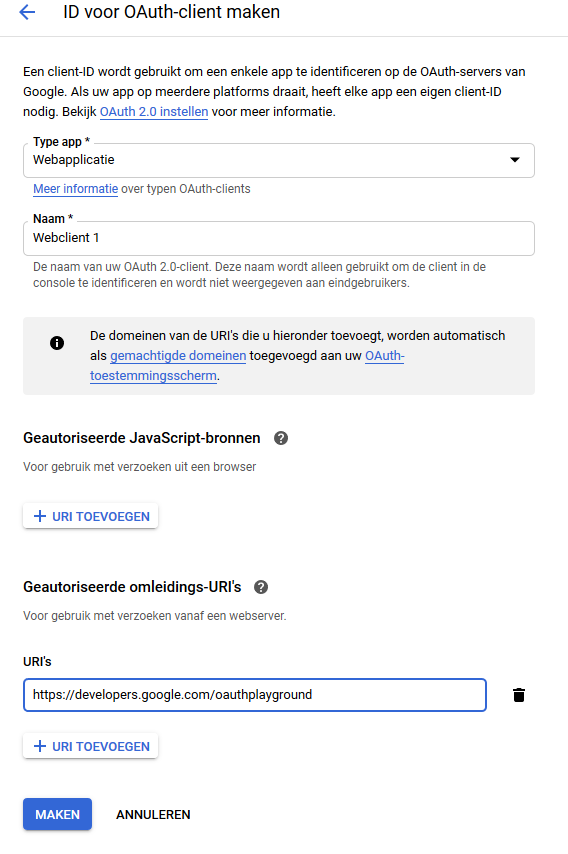Delete the oauthplayground redirect URI
The image size is (568, 854).
tap(518, 695)
